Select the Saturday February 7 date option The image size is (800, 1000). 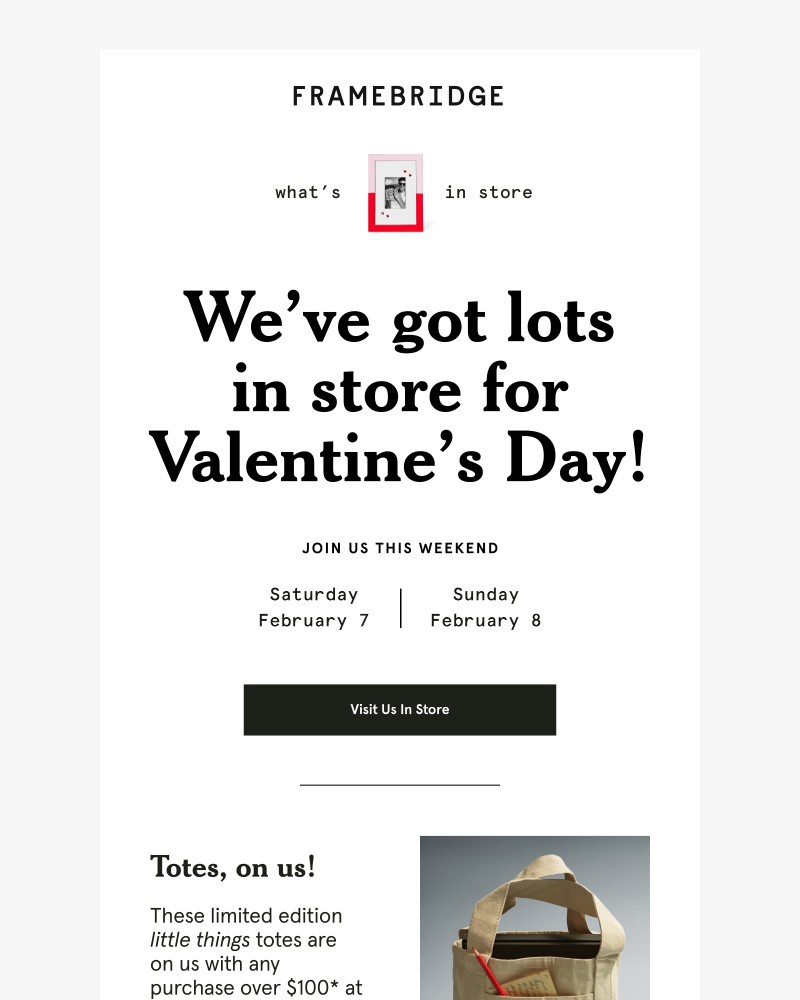click(x=314, y=607)
